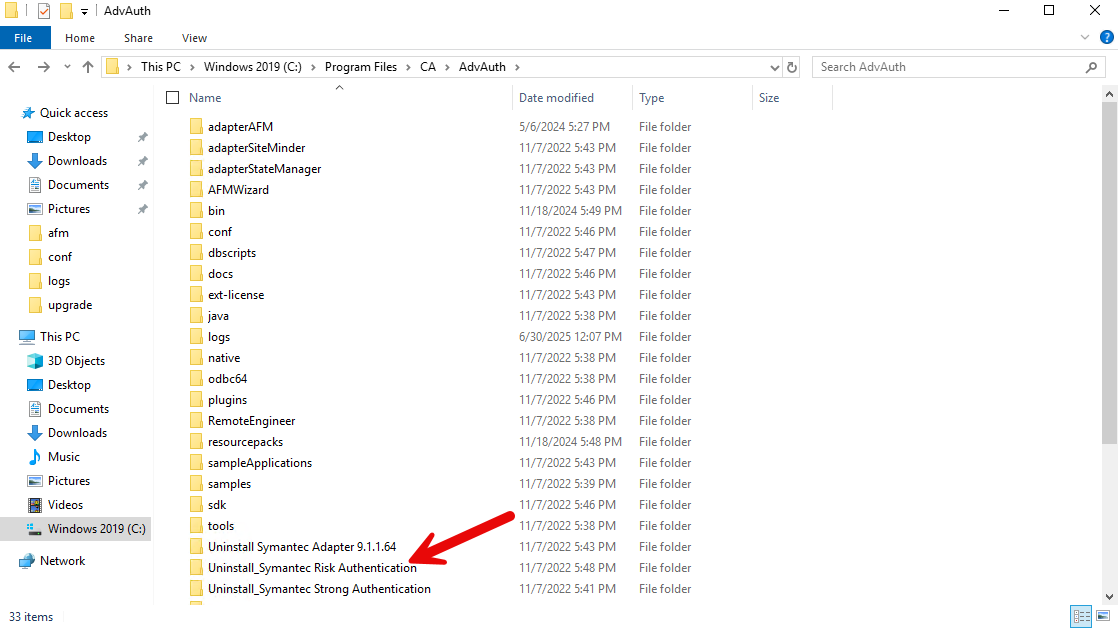Open the address bar history dropdown
The image size is (1118, 641).
pyautogui.click(x=774, y=68)
